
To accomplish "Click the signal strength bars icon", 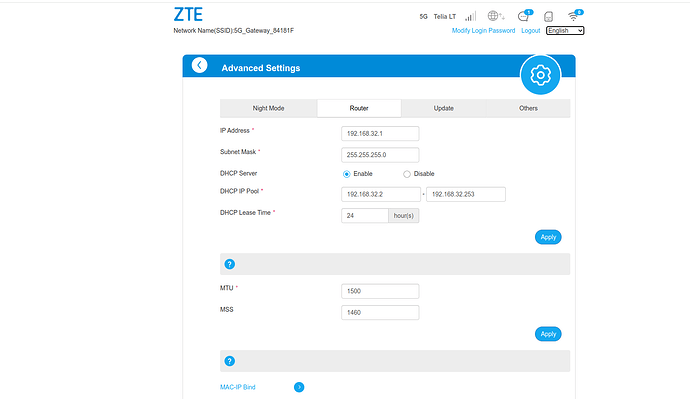I will (x=470, y=16).
